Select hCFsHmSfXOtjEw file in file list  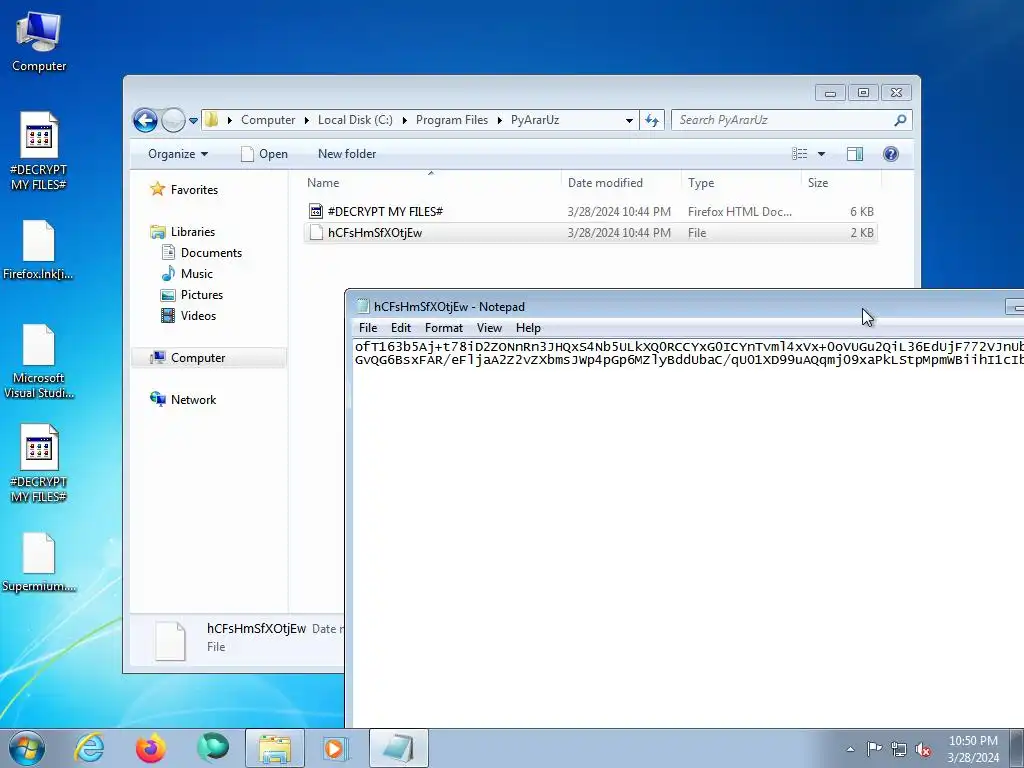(x=590, y=232)
